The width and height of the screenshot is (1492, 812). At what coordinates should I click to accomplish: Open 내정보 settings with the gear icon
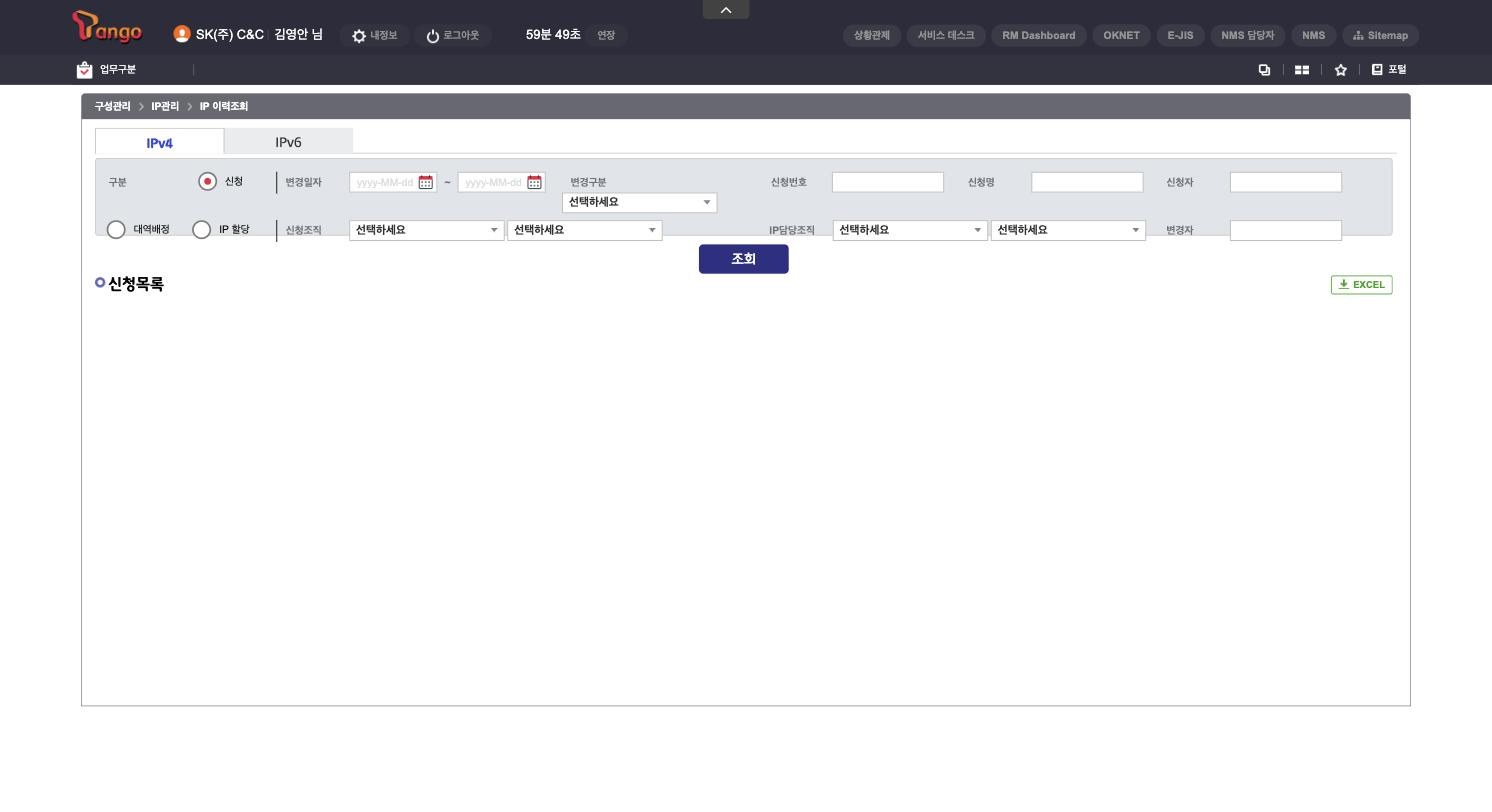tap(375, 35)
